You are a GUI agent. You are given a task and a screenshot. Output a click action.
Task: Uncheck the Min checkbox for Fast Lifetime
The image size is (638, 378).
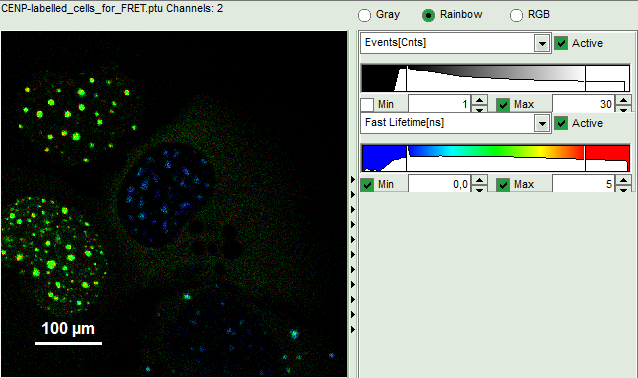pos(367,185)
